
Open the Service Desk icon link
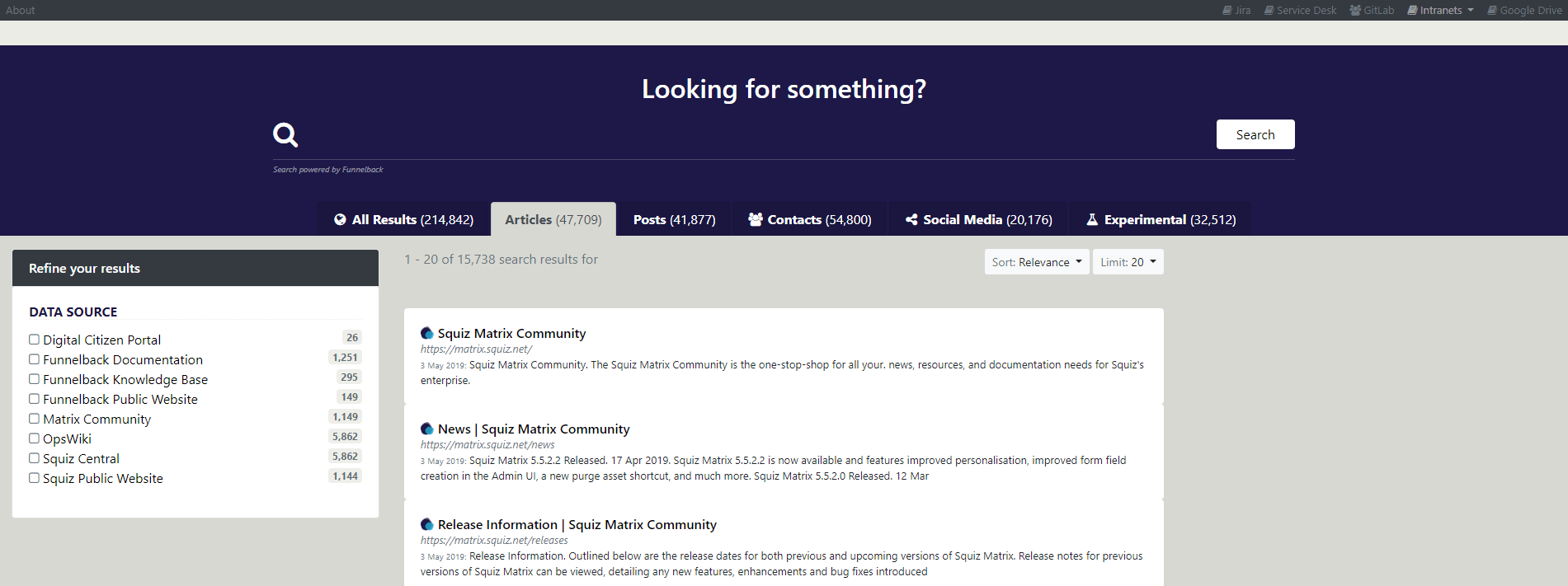(x=1269, y=11)
